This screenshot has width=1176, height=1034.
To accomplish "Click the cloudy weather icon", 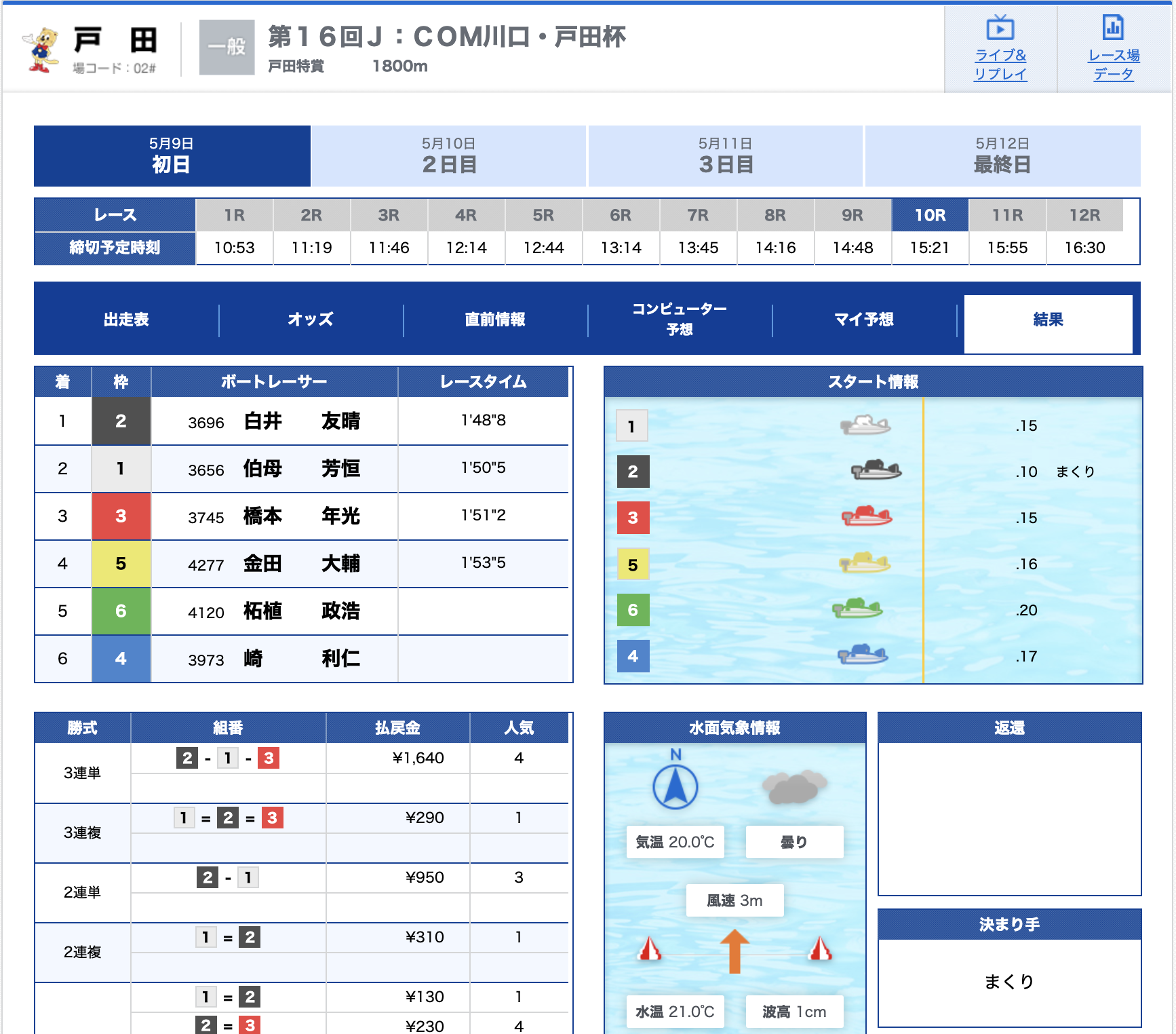I will [x=793, y=787].
